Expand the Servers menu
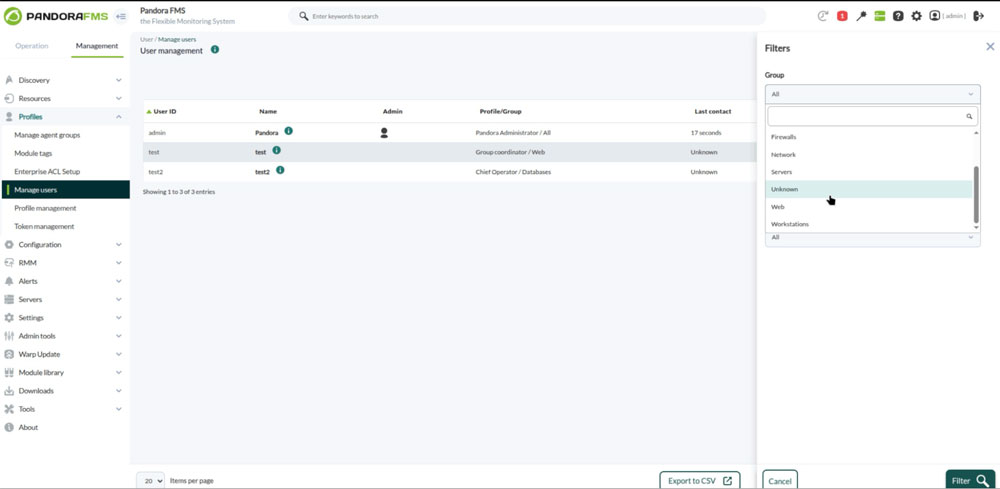 coord(64,300)
